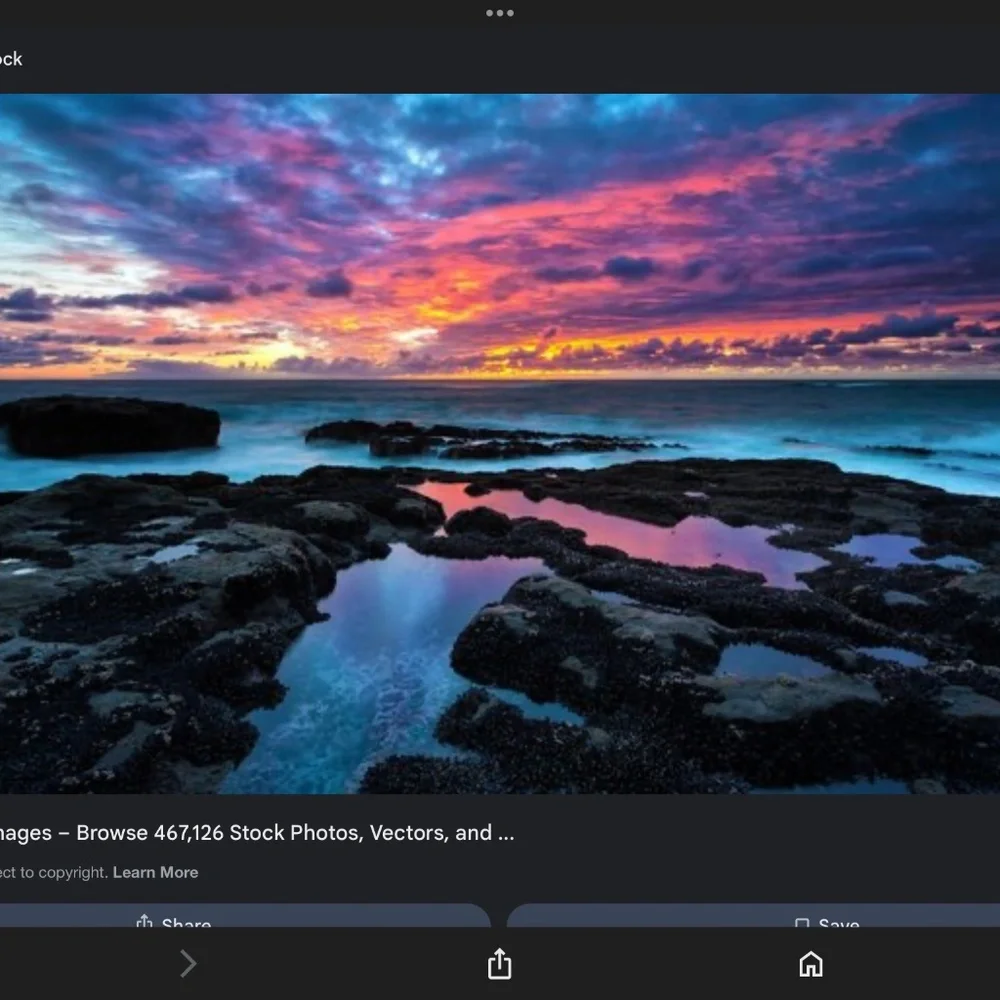Open the Learn More copyright link
Screen dimensions: 1000x1000
coord(156,872)
